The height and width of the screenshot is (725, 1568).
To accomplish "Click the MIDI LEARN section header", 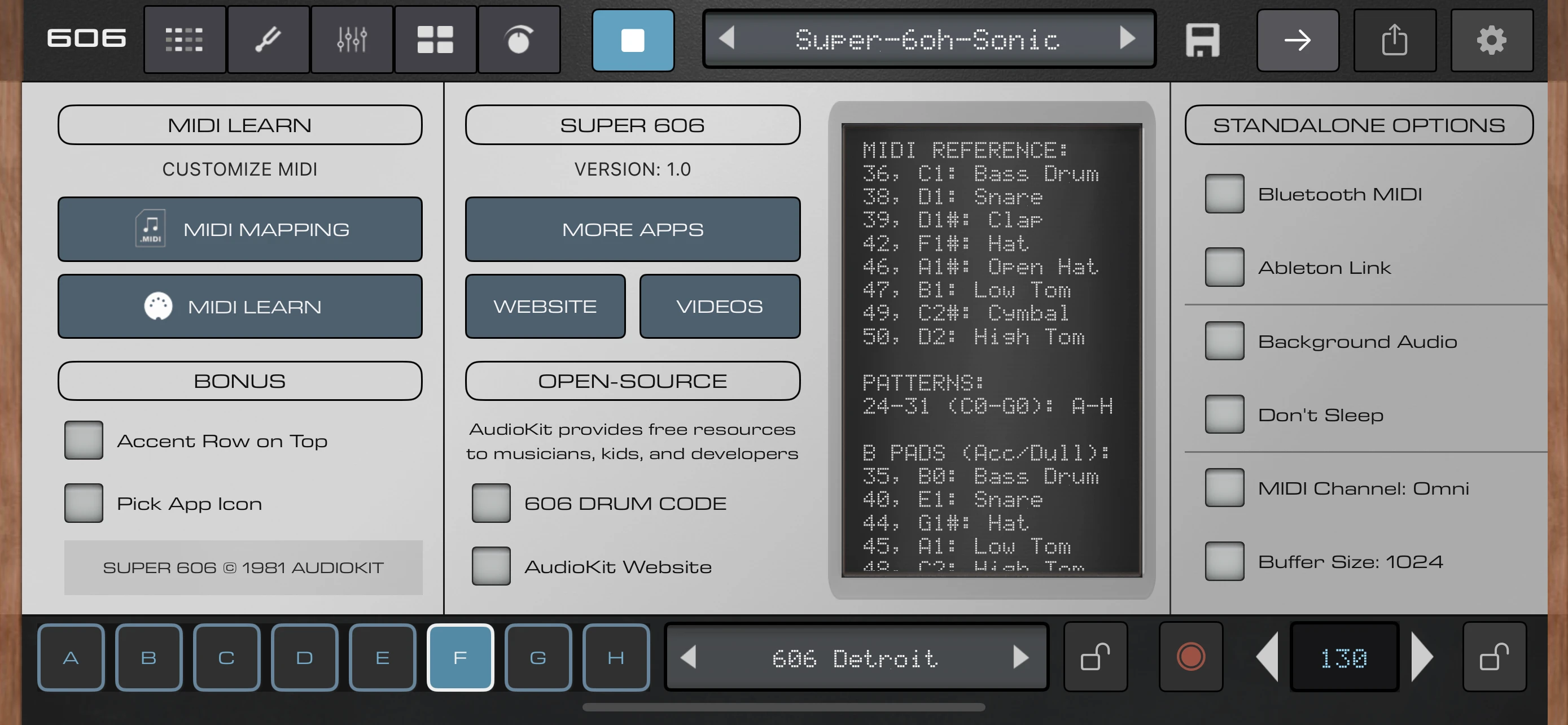I will click(240, 125).
